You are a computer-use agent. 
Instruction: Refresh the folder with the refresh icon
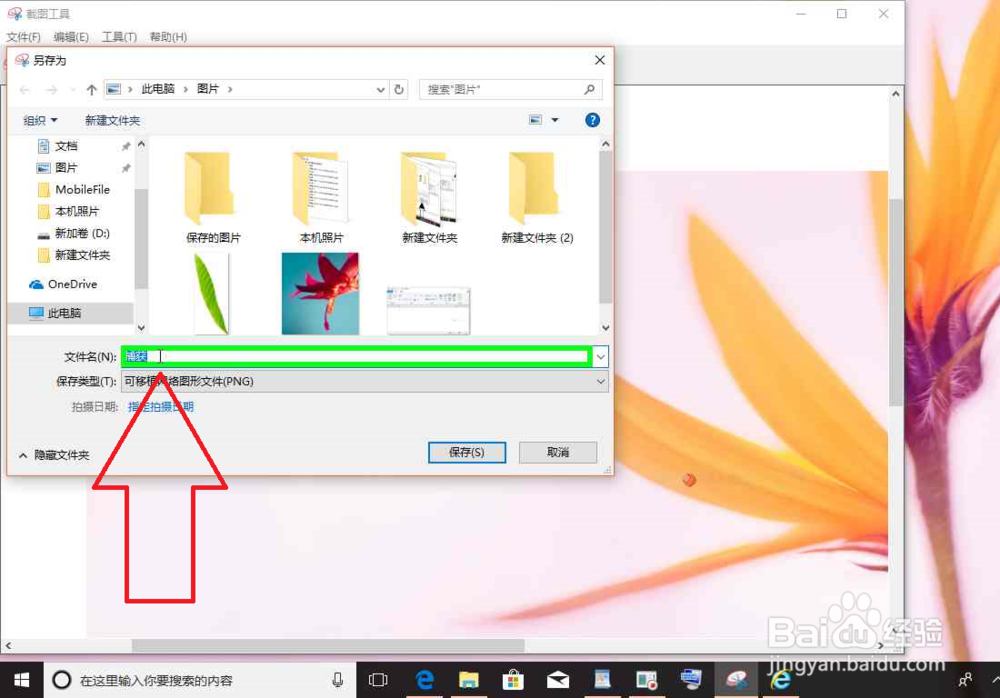pyautogui.click(x=399, y=89)
